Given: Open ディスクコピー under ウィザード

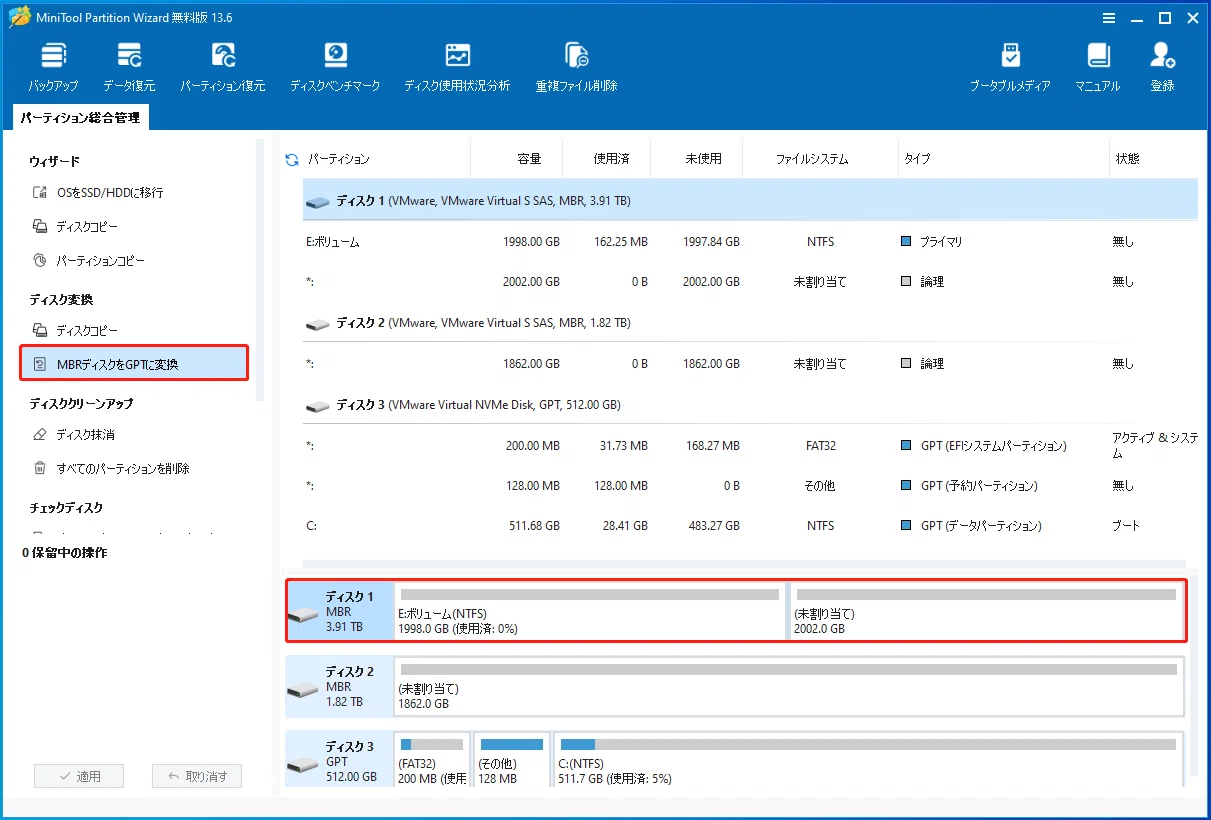Looking at the screenshot, I should click(x=75, y=227).
